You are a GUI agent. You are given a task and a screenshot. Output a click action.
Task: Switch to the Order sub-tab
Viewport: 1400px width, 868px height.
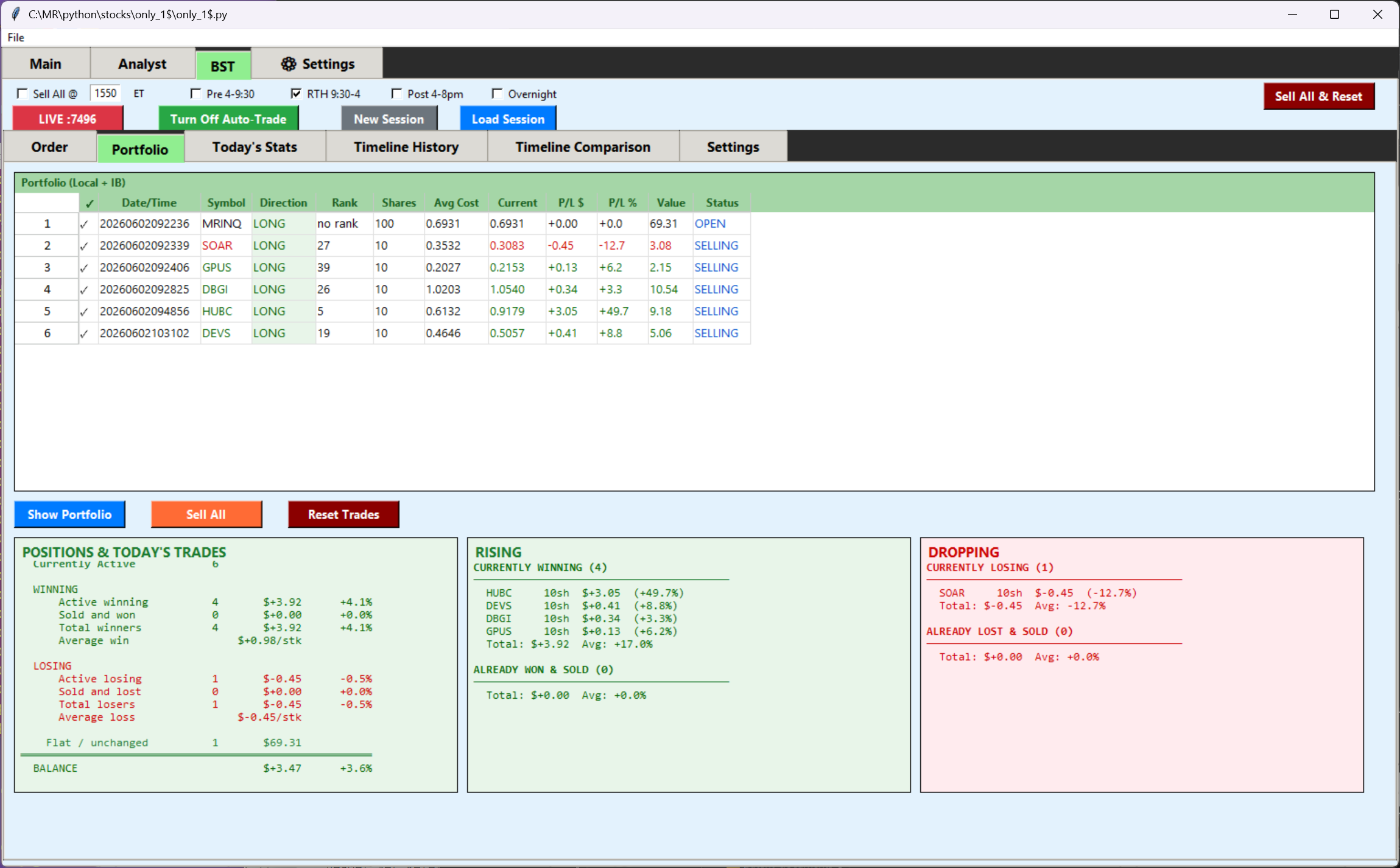(x=50, y=147)
